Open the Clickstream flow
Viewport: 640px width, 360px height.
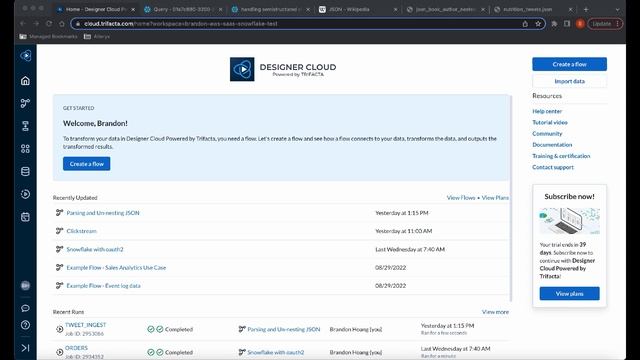(82, 231)
